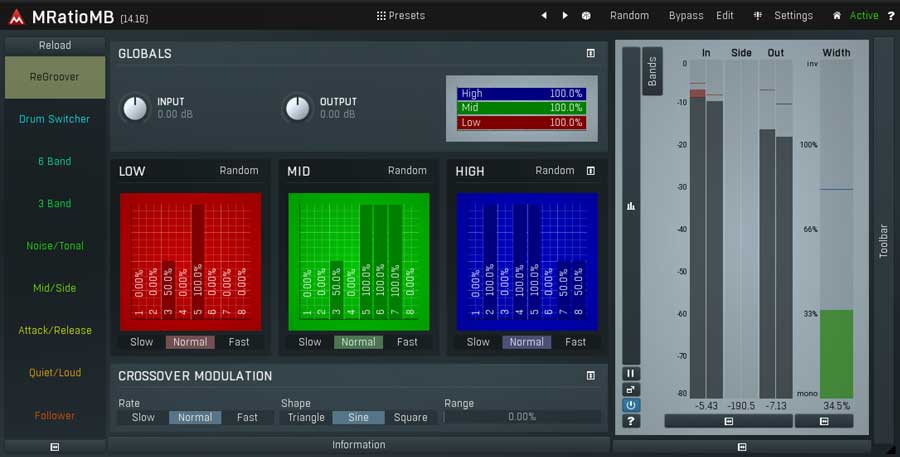
Task: Toggle Bypass in the top bar
Action: click(x=686, y=16)
